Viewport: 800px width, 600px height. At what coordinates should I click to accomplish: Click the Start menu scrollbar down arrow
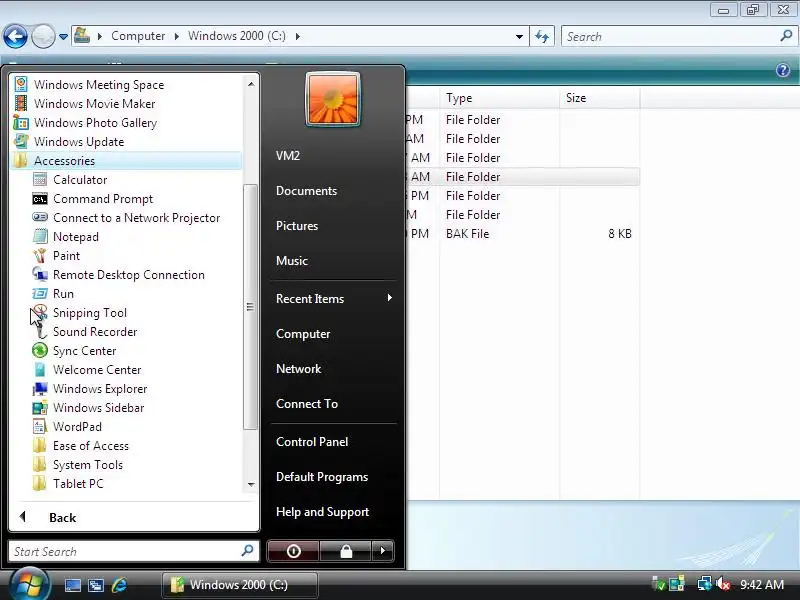(x=251, y=484)
